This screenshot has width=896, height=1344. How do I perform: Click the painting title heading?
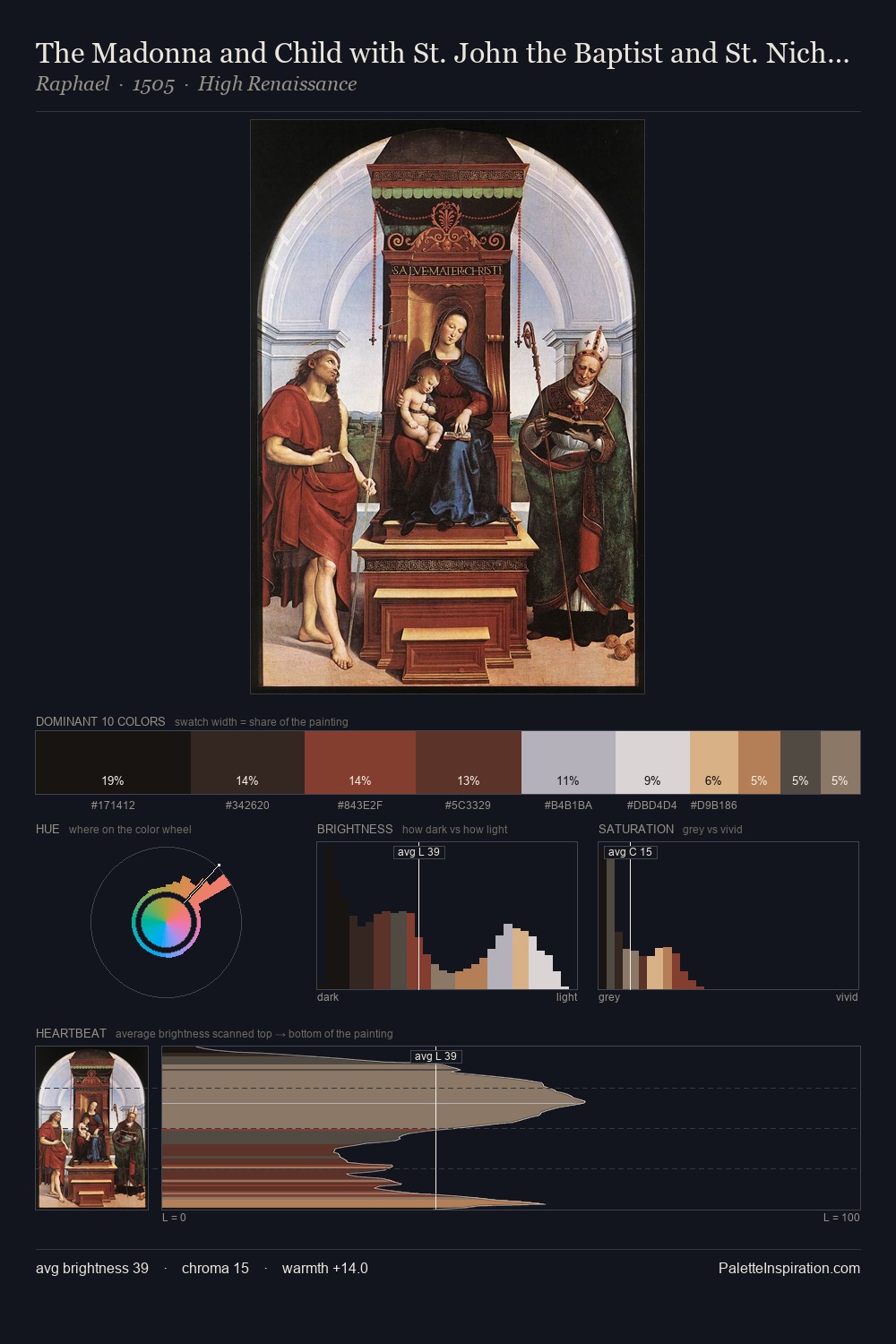[443, 53]
